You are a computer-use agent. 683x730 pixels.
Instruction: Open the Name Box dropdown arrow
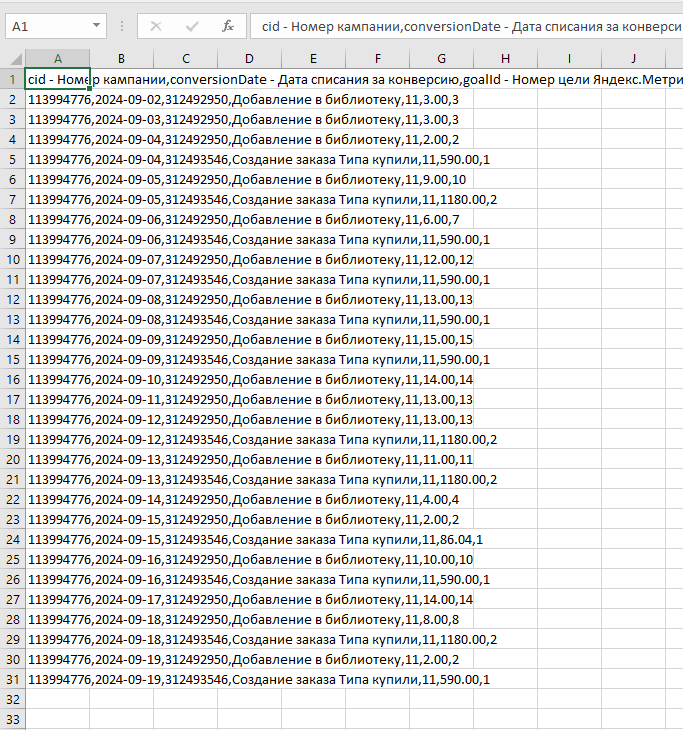pyautogui.click(x=96, y=26)
